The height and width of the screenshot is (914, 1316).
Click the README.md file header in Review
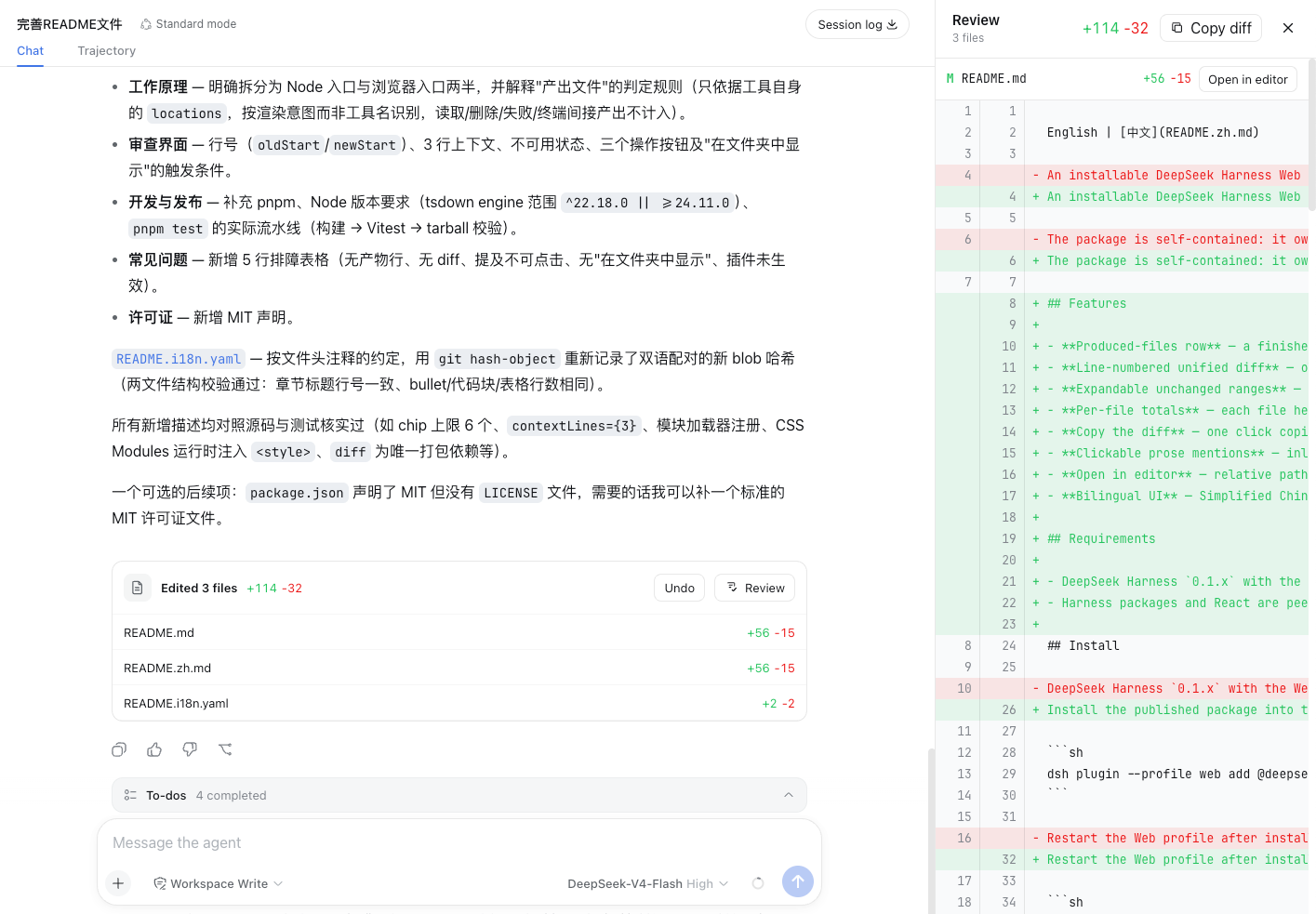1122,79
